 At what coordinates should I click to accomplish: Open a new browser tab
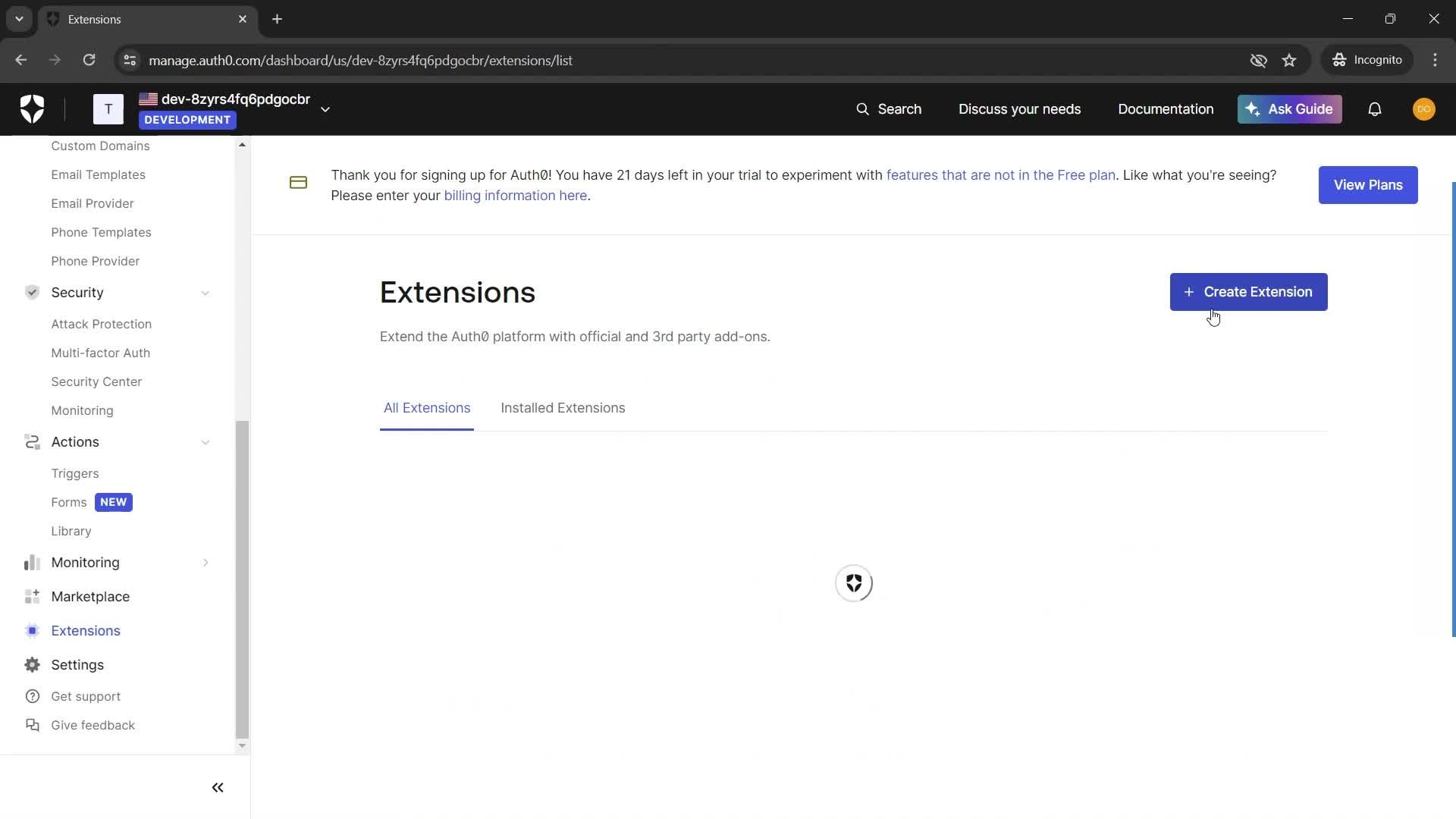point(278,19)
